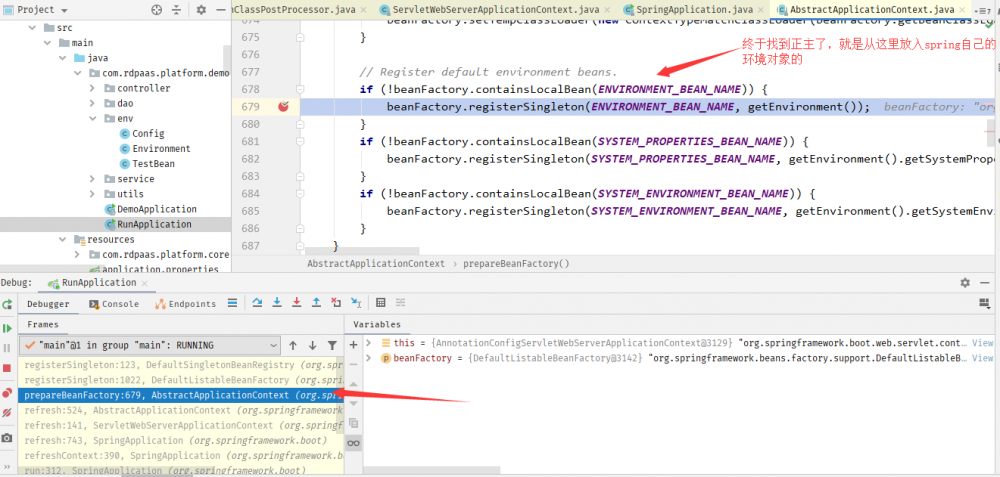Viewport: 1000px width, 477px height.
Task: Click the Force Step Into icon
Action: pyautogui.click(x=297, y=302)
